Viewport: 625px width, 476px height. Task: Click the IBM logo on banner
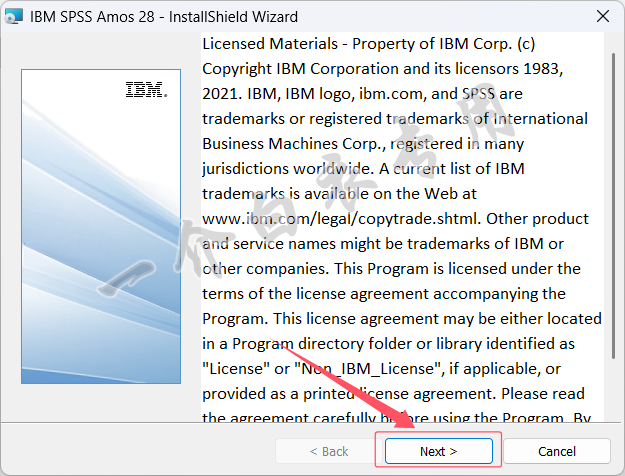point(146,90)
